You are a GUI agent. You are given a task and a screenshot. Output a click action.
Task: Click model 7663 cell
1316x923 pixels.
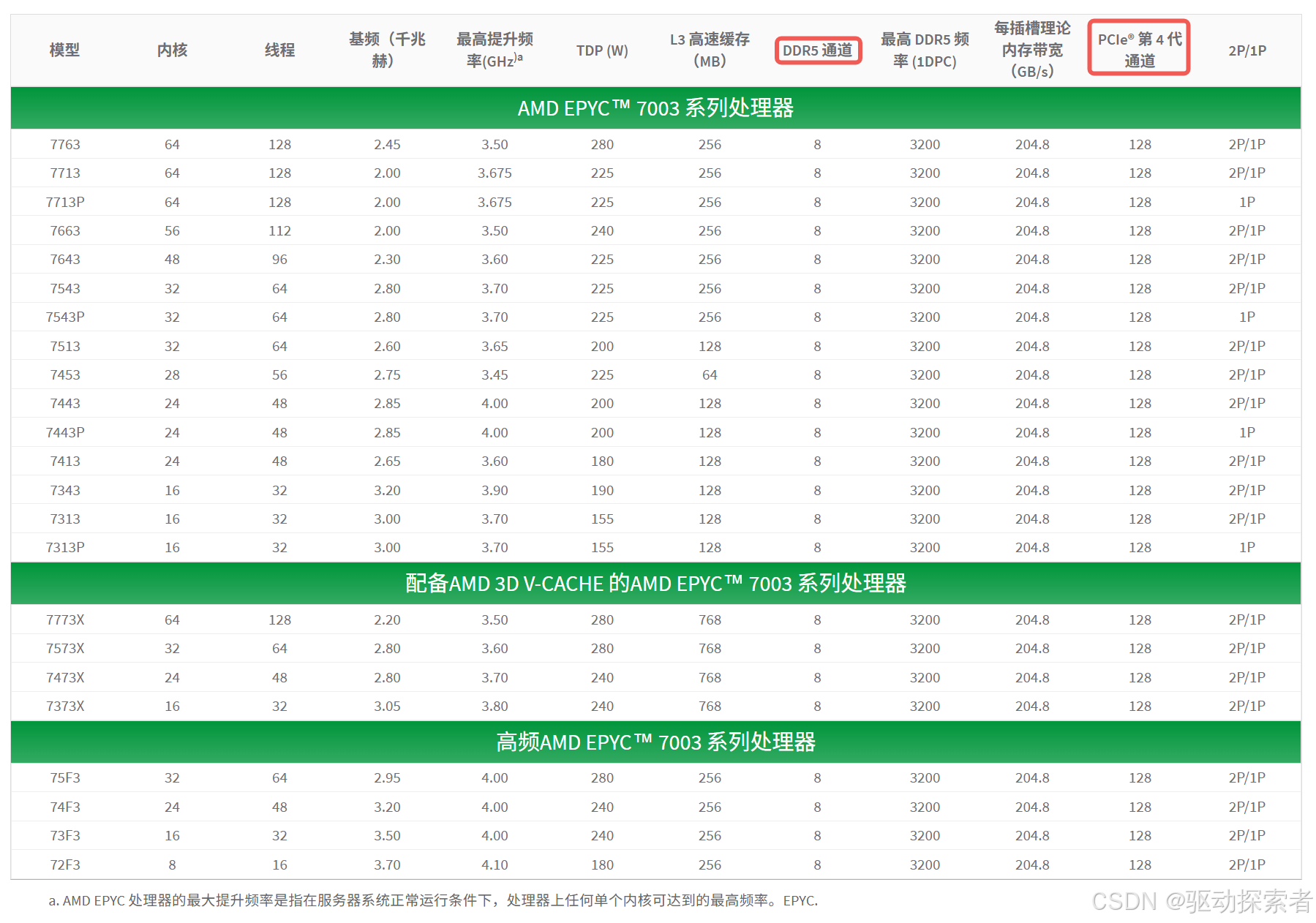[x=64, y=231]
